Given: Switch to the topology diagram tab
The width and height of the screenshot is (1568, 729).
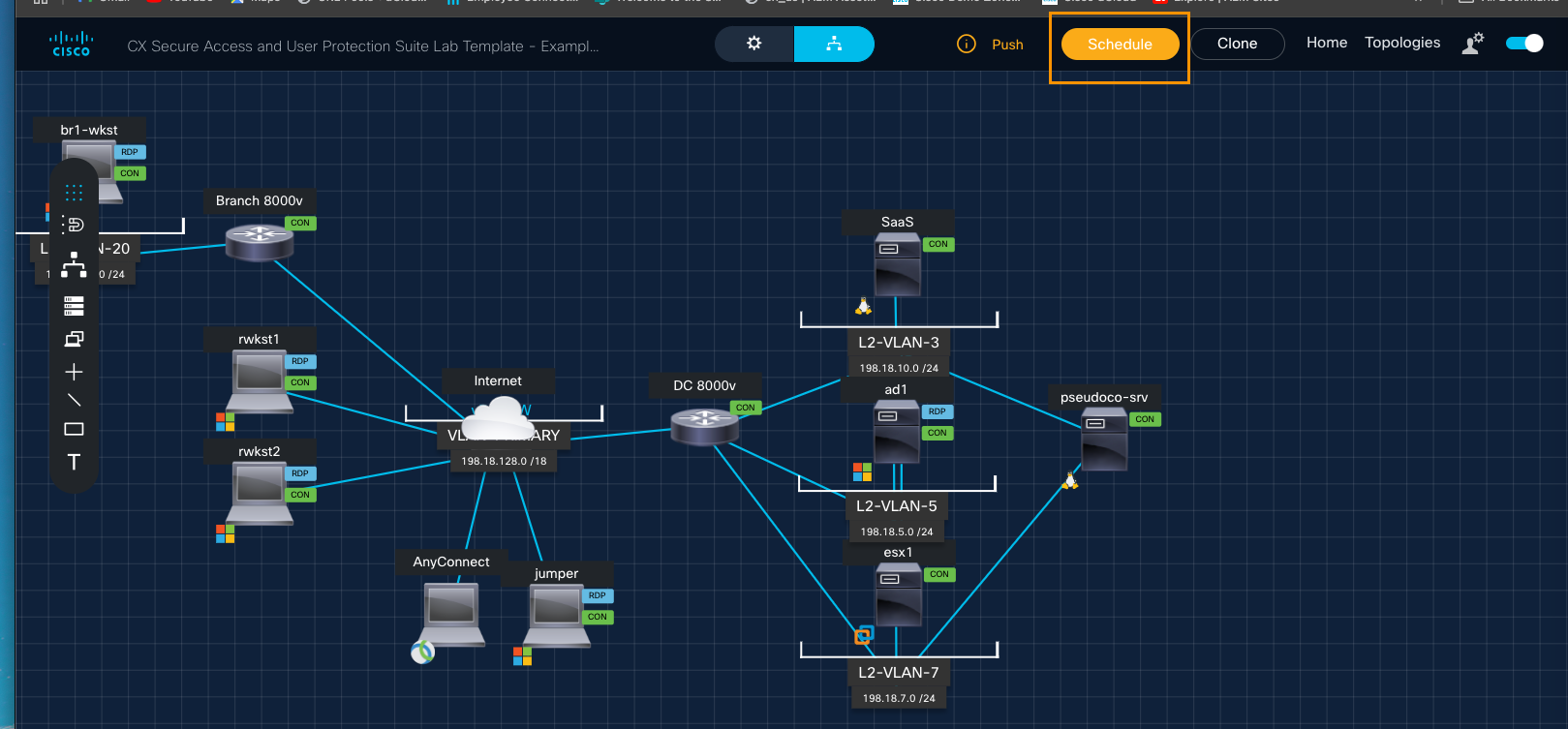Looking at the screenshot, I should pos(834,44).
